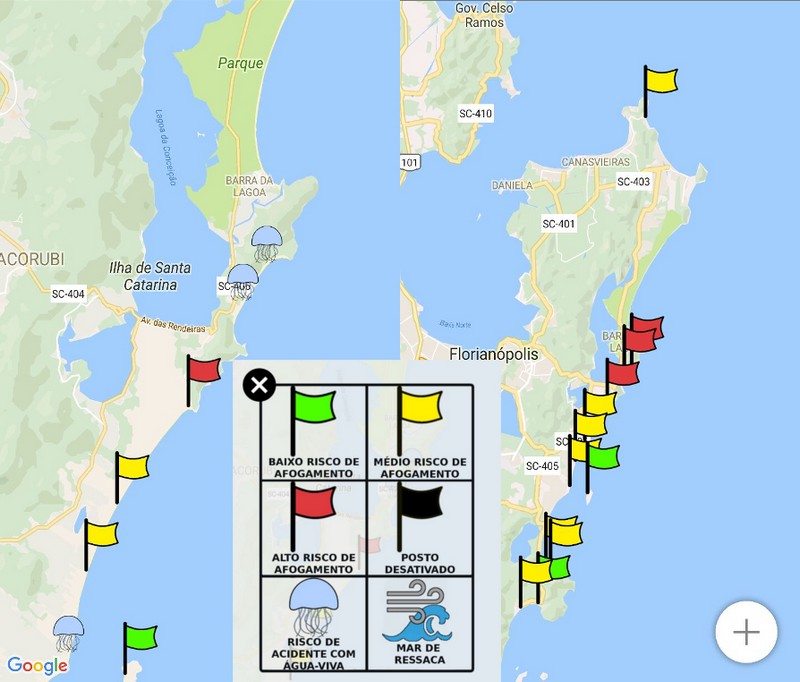
Task: Select the green flag beside the Google logo
Action: [x=139, y=637]
